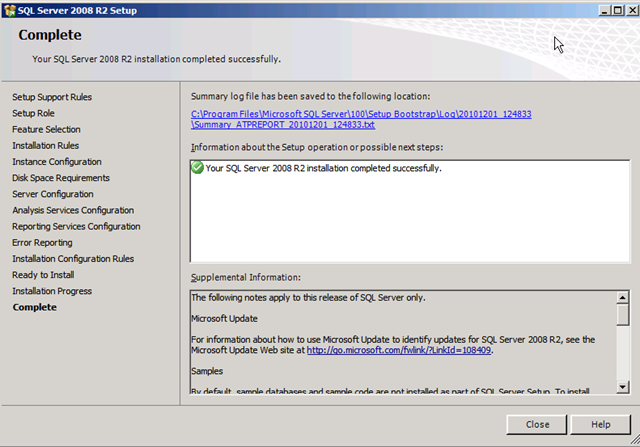Select the Disk Space Requirements step

tap(61, 178)
